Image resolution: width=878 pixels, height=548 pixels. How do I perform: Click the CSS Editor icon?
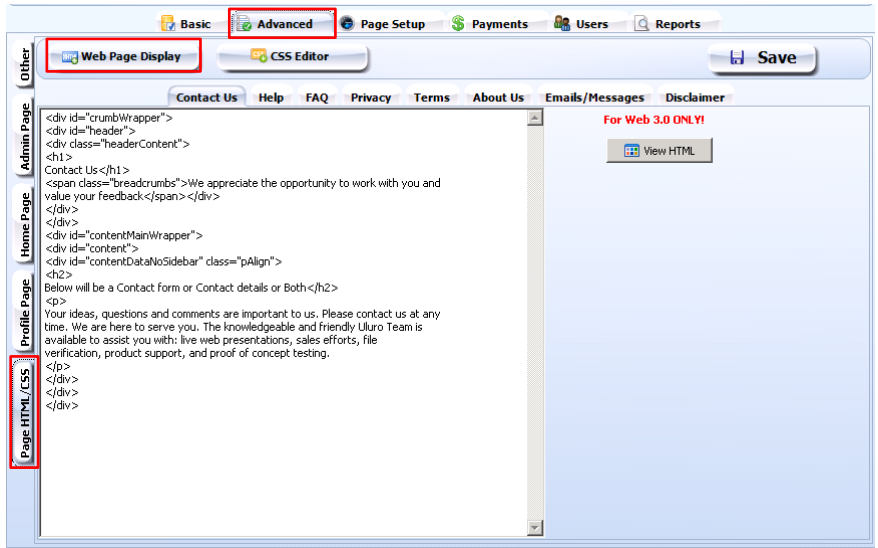click(x=259, y=55)
